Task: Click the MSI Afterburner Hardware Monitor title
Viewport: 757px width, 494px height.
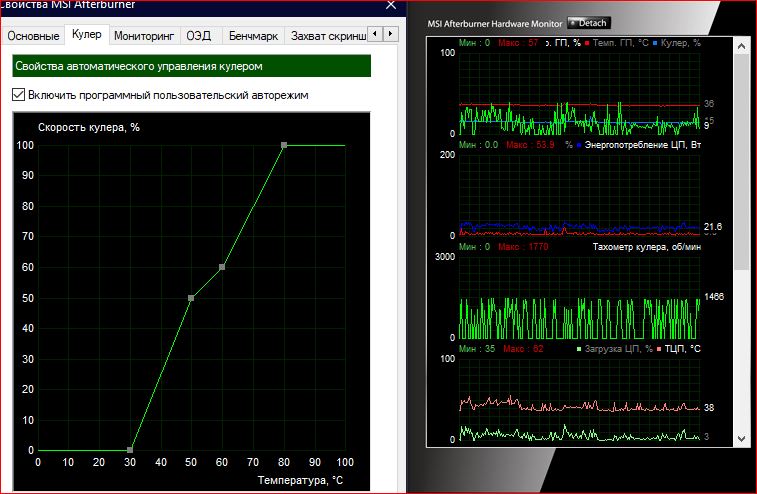Action: [x=494, y=23]
